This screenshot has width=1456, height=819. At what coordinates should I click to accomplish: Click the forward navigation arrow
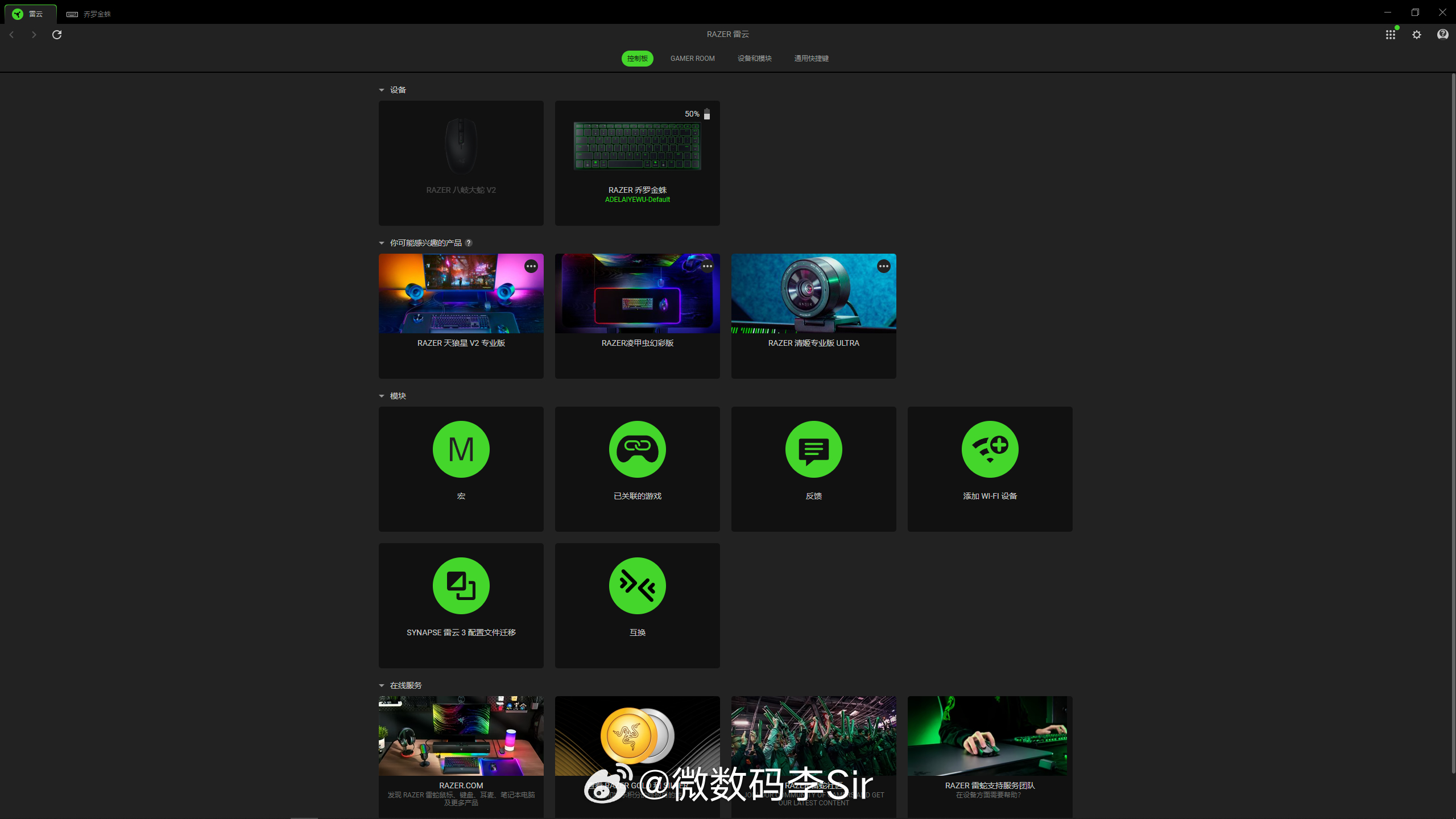[x=34, y=35]
